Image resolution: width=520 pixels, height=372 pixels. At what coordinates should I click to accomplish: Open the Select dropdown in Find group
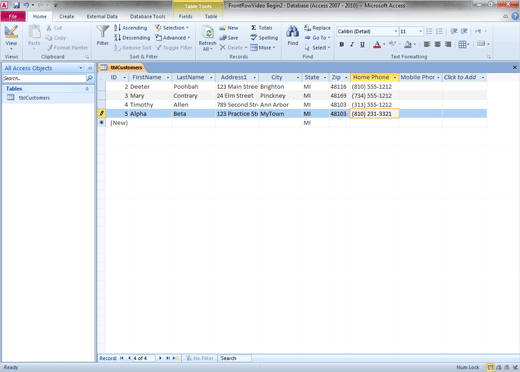(x=317, y=48)
